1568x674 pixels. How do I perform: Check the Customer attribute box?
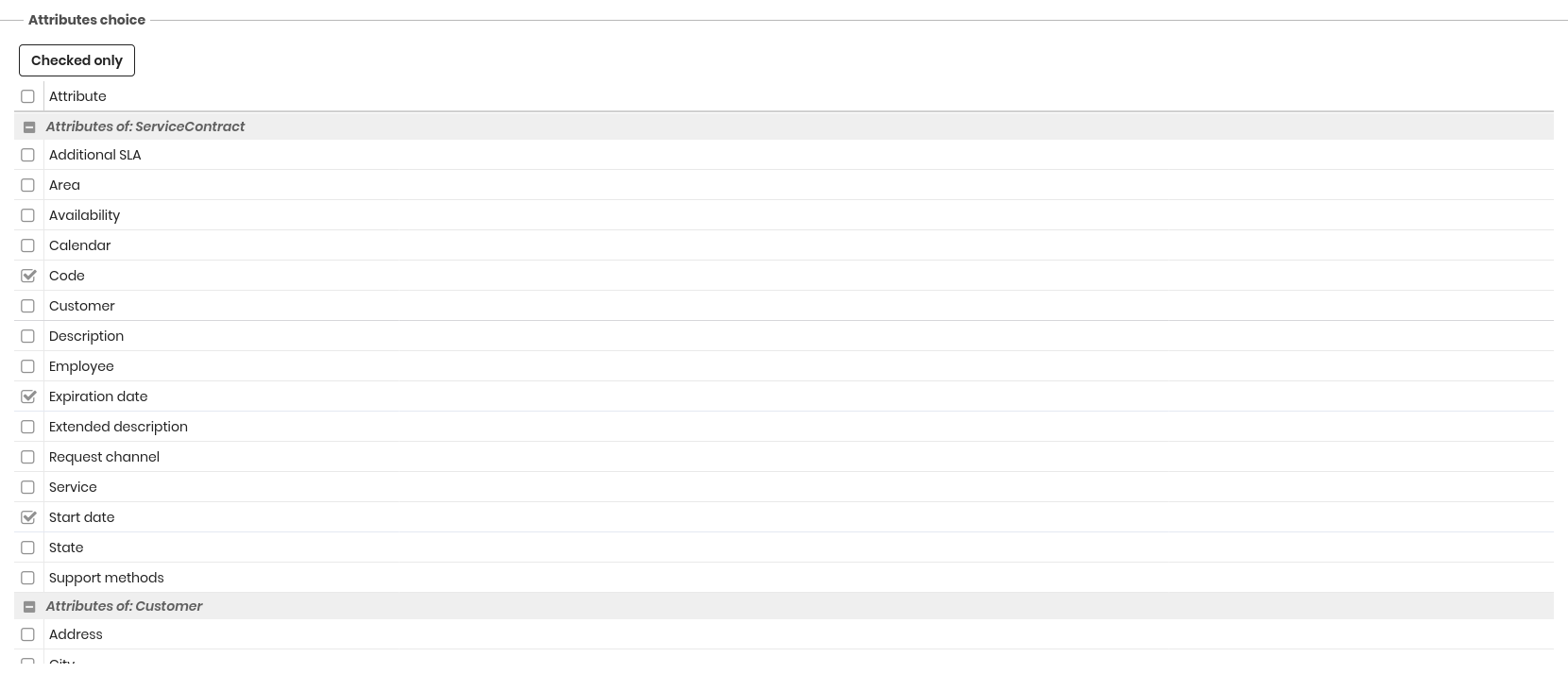pyautogui.click(x=28, y=306)
